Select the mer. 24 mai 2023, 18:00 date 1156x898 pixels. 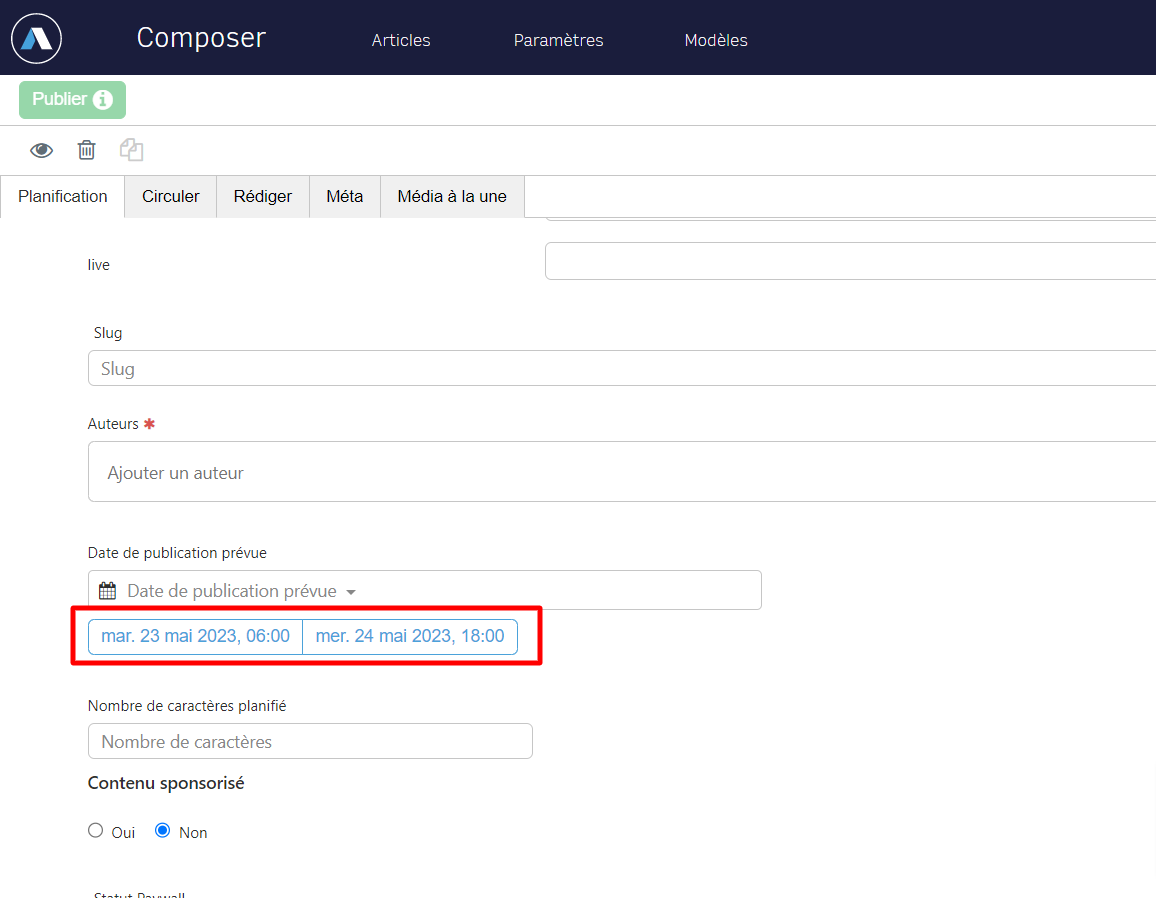click(410, 636)
